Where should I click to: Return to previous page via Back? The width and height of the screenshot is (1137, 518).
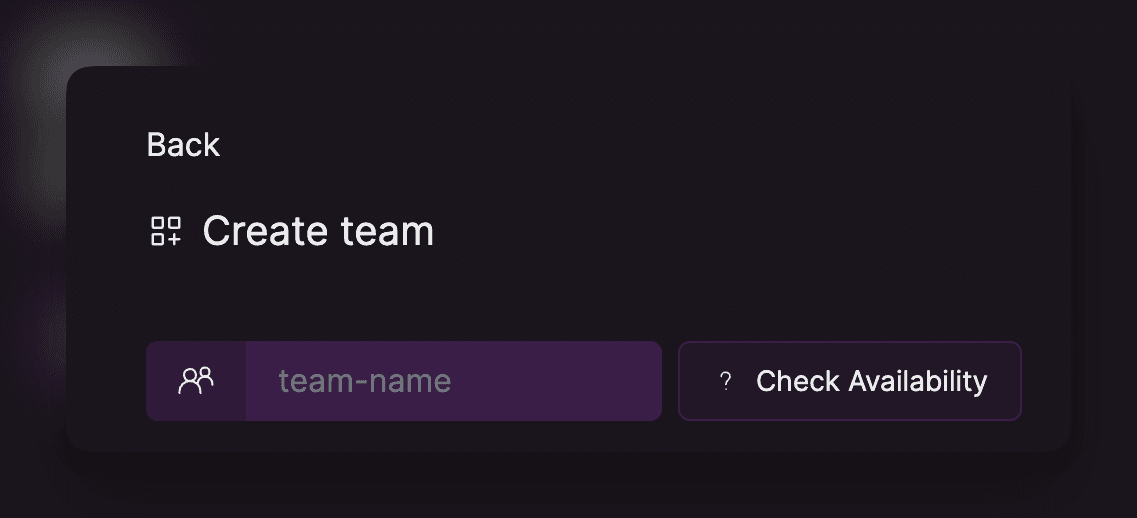tap(183, 145)
